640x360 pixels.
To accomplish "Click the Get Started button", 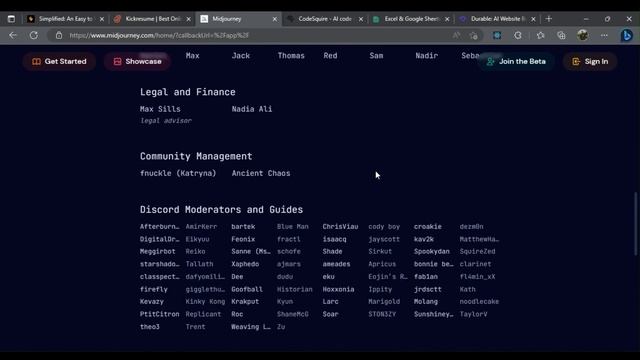I will coord(60,62).
